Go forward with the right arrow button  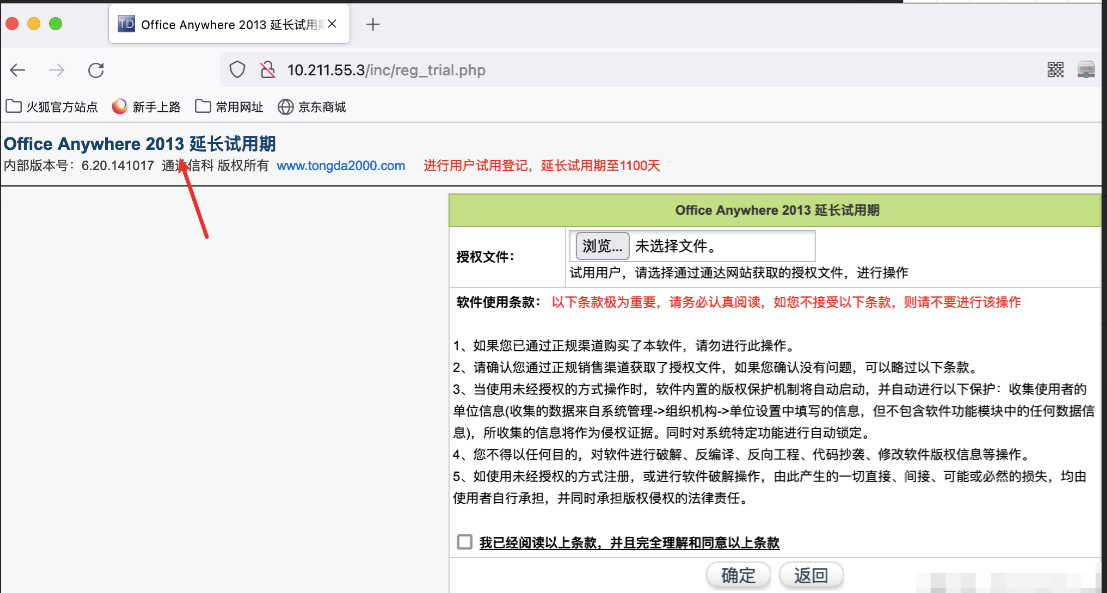coord(56,70)
